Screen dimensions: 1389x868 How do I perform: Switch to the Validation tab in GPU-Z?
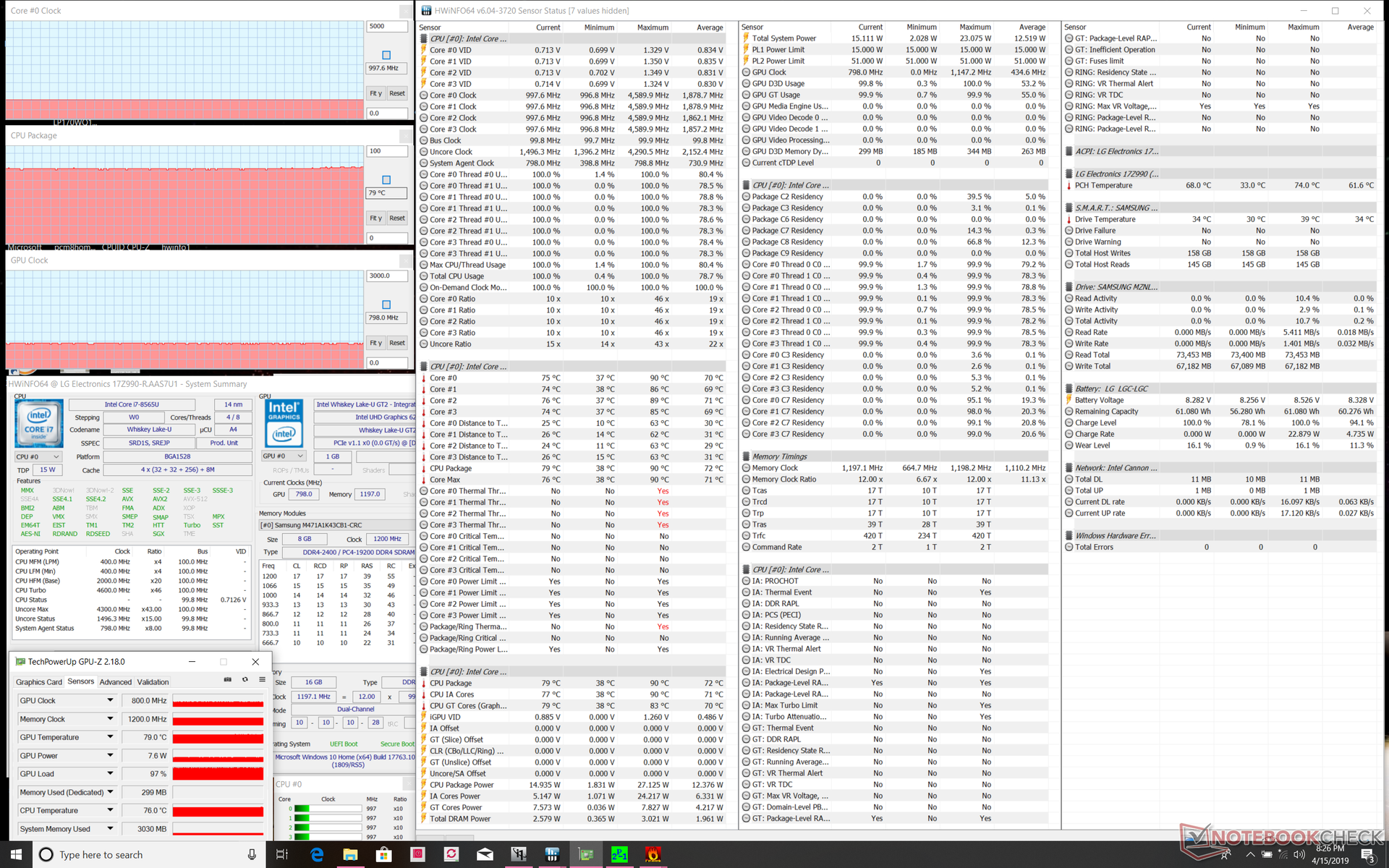click(153, 682)
